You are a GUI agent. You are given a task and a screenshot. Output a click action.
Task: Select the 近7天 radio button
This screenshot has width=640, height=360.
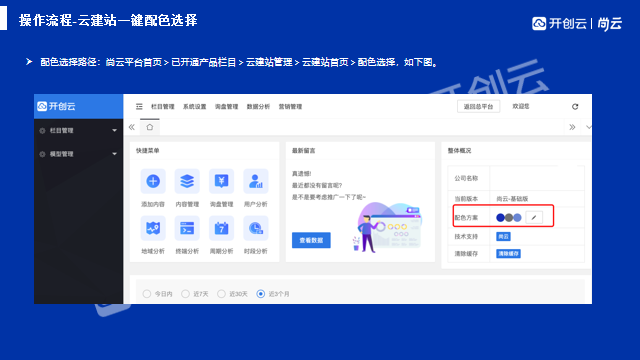[185, 294]
